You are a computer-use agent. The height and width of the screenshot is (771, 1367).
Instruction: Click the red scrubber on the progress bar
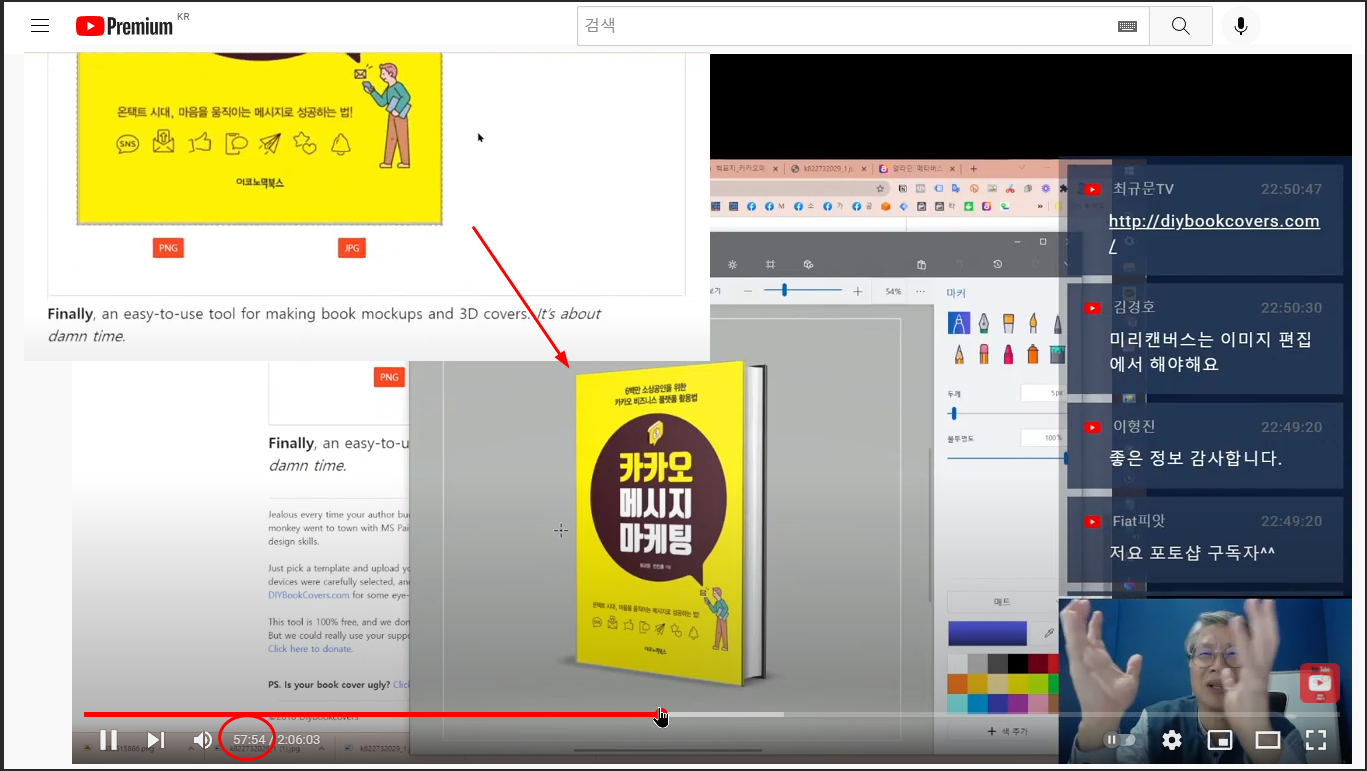point(660,714)
